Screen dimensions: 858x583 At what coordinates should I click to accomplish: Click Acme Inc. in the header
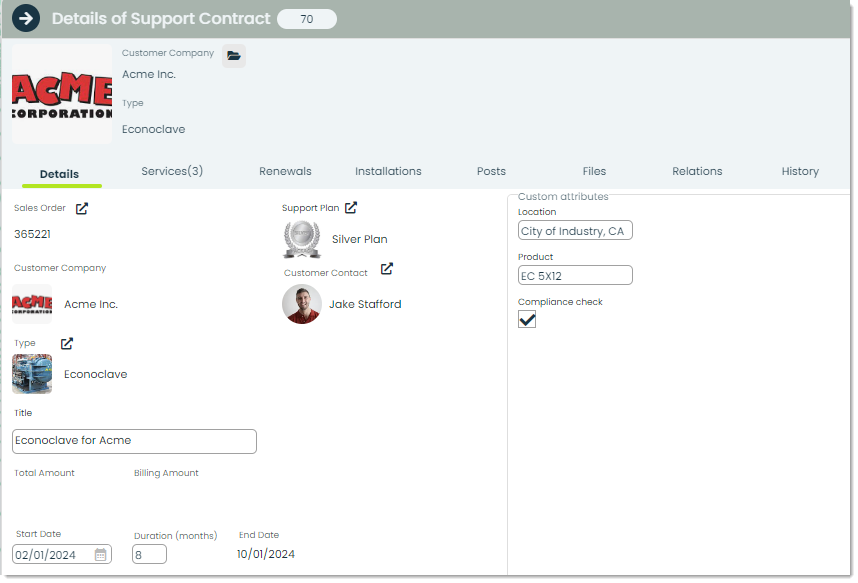tap(149, 74)
